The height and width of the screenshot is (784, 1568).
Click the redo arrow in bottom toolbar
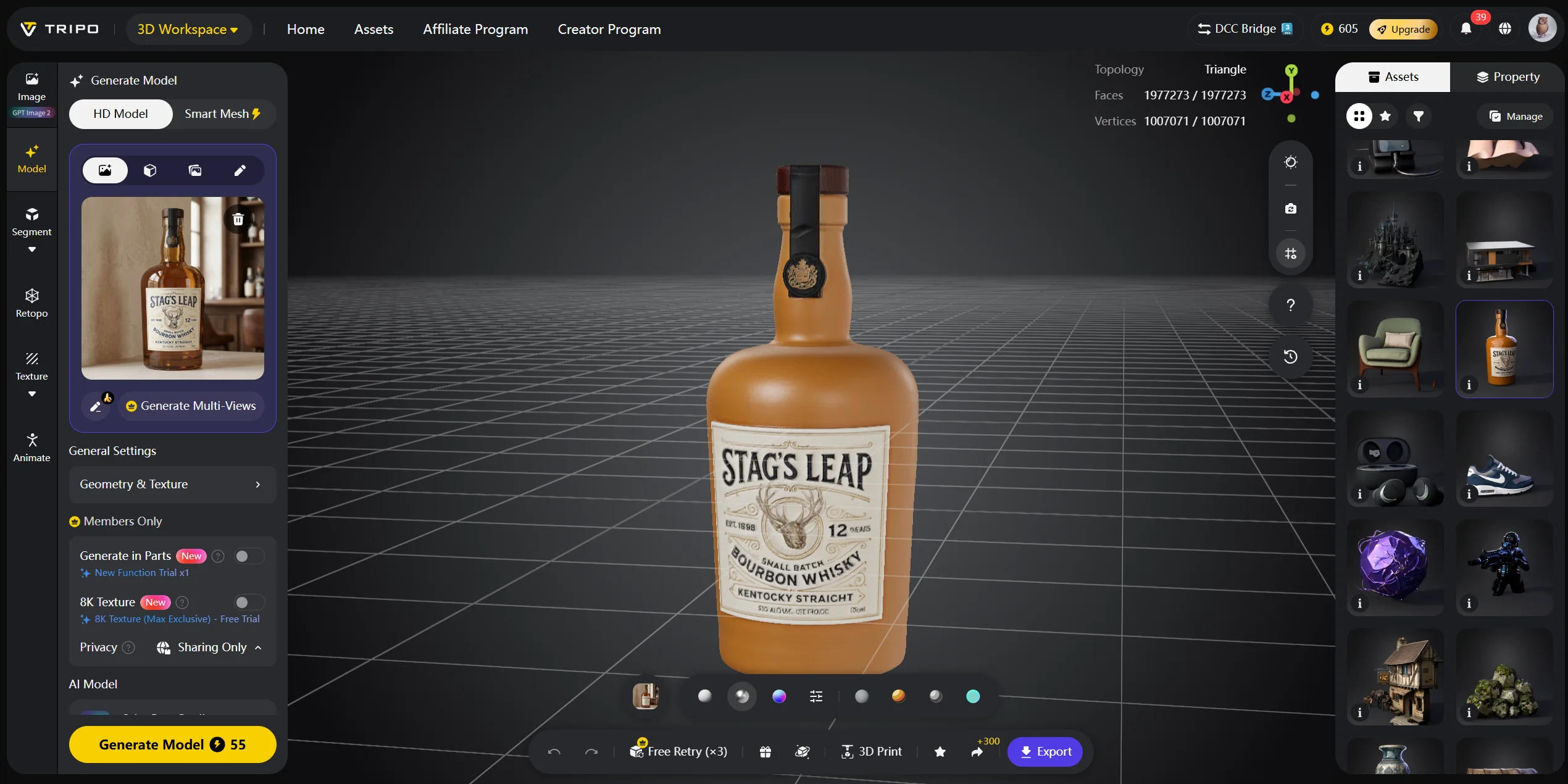[x=591, y=751]
